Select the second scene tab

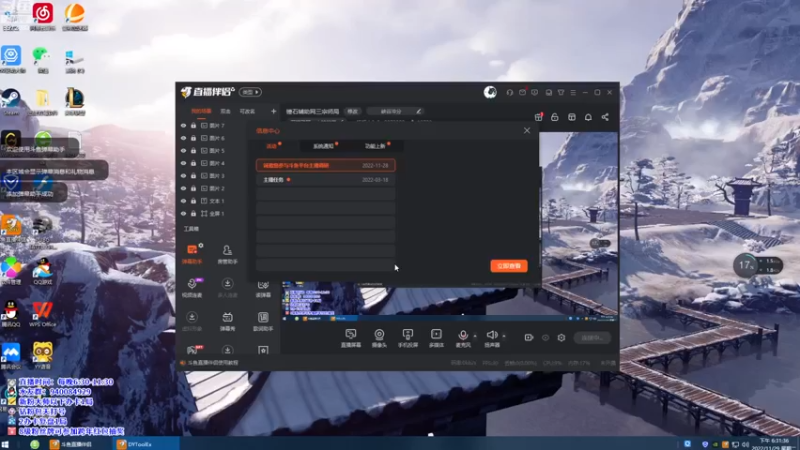pyautogui.click(x=226, y=111)
